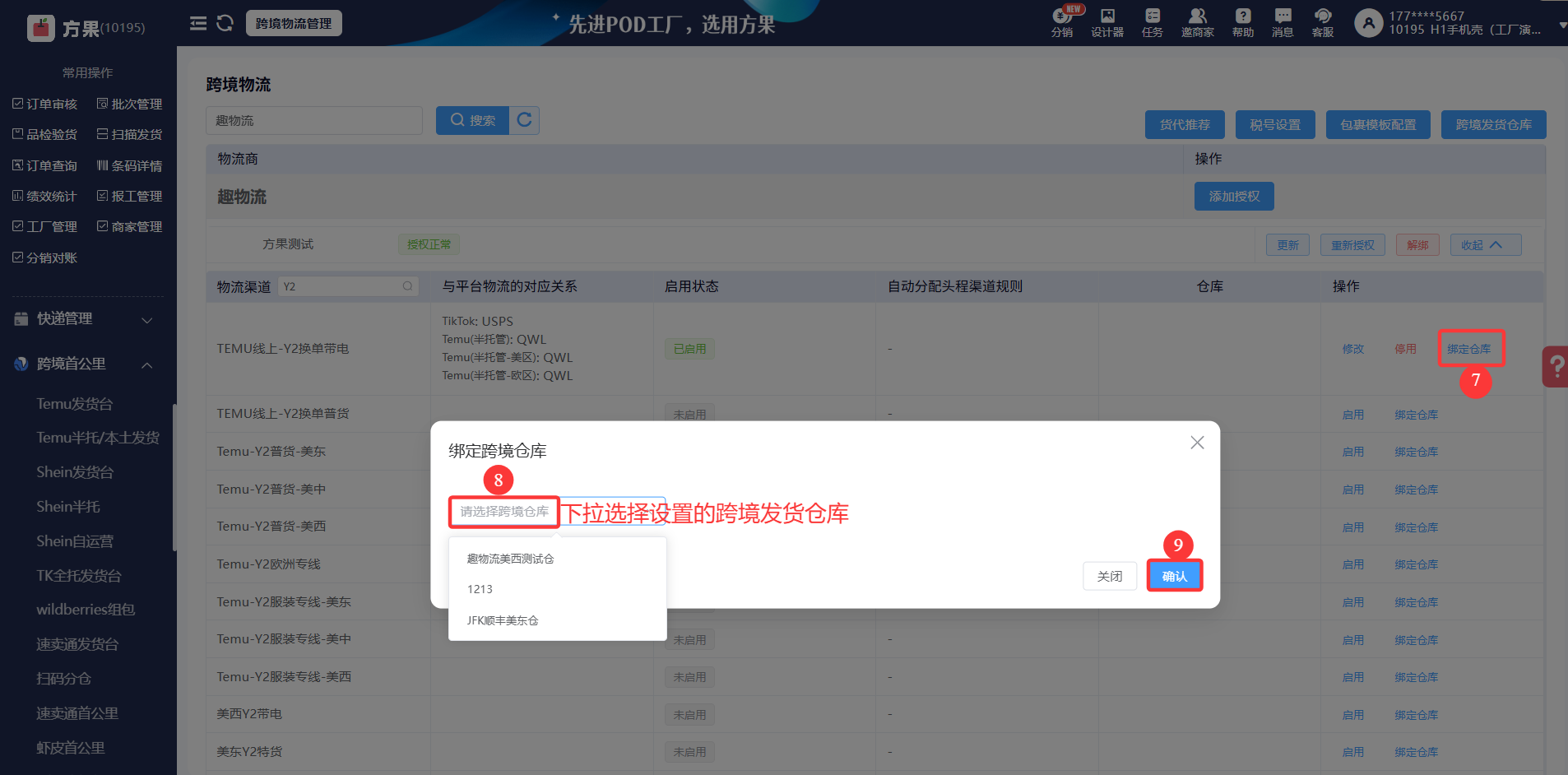Click 绑定仓库 for TEMU线上-Y2换单带电
The width and height of the screenshot is (1568, 775).
[x=1469, y=349]
